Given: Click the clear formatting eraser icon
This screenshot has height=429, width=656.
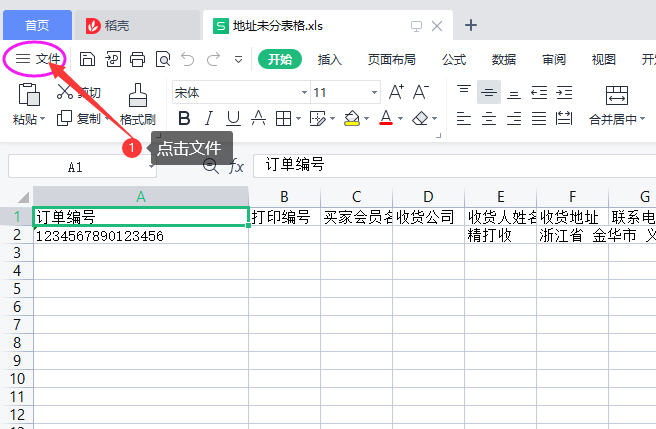Looking at the screenshot, I should point(420,118).
